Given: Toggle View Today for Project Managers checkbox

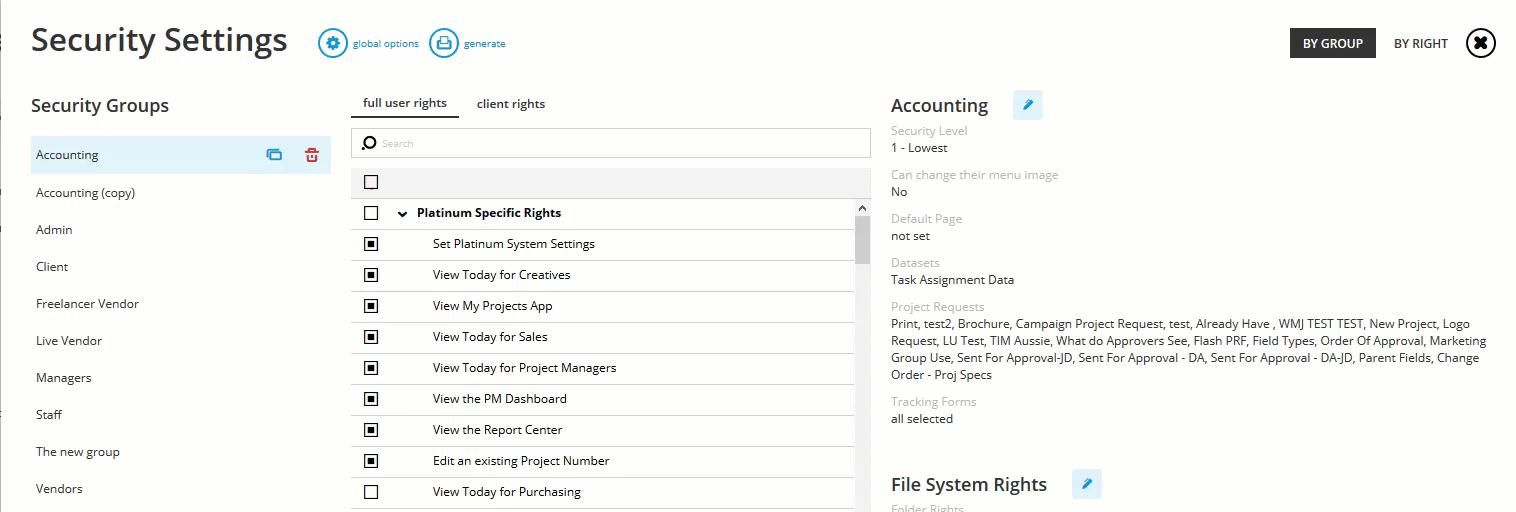Looking at the screenshot, I should tap(371, 368).
